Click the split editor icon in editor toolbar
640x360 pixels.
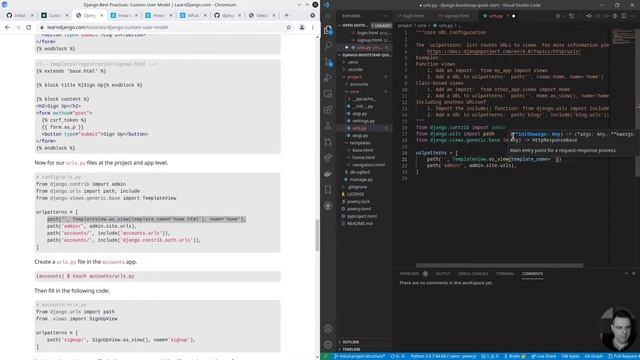pos(624,16)
